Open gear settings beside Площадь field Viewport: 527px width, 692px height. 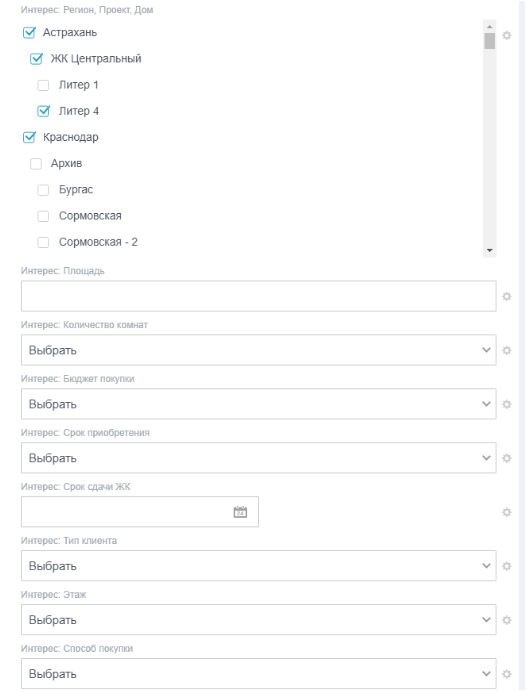(507, 297)
